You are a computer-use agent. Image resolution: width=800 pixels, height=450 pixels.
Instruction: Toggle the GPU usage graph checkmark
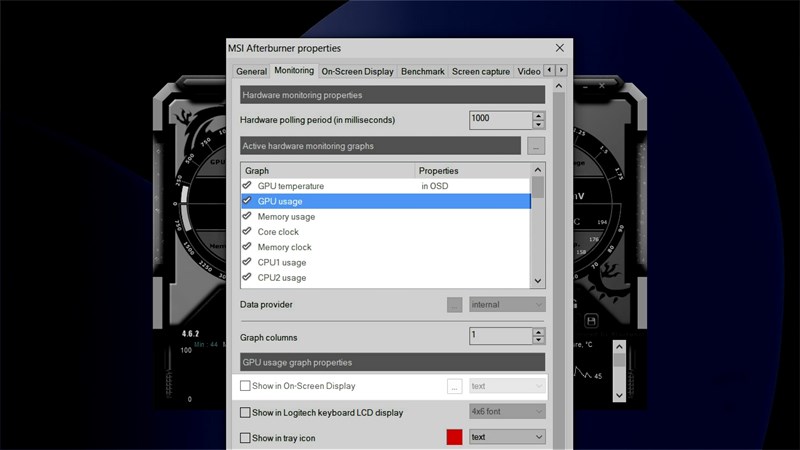247,201
